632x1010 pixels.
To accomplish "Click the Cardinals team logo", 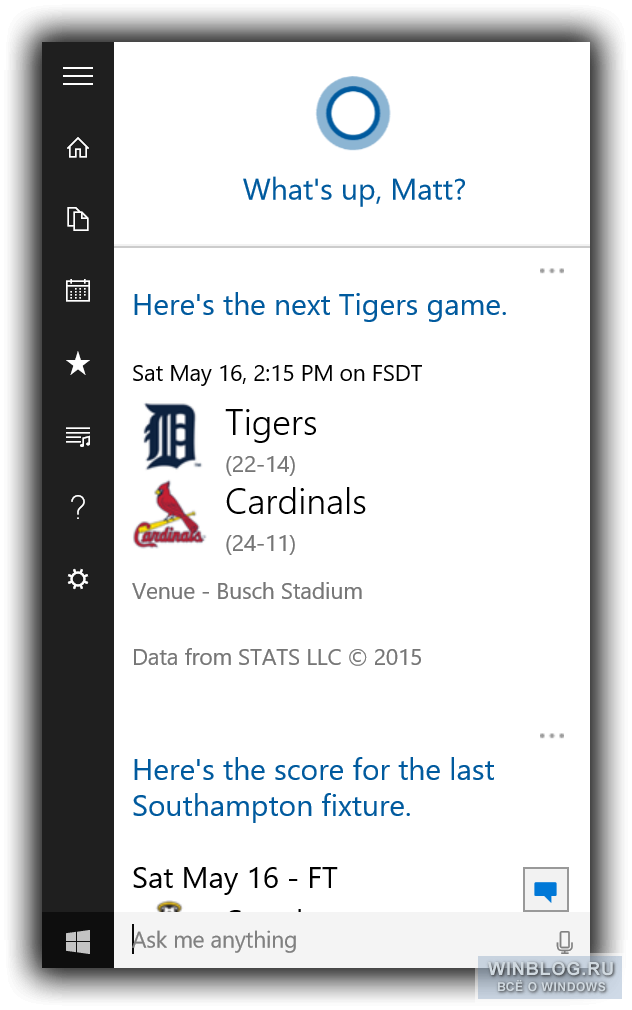I will [x=169, y=515].
